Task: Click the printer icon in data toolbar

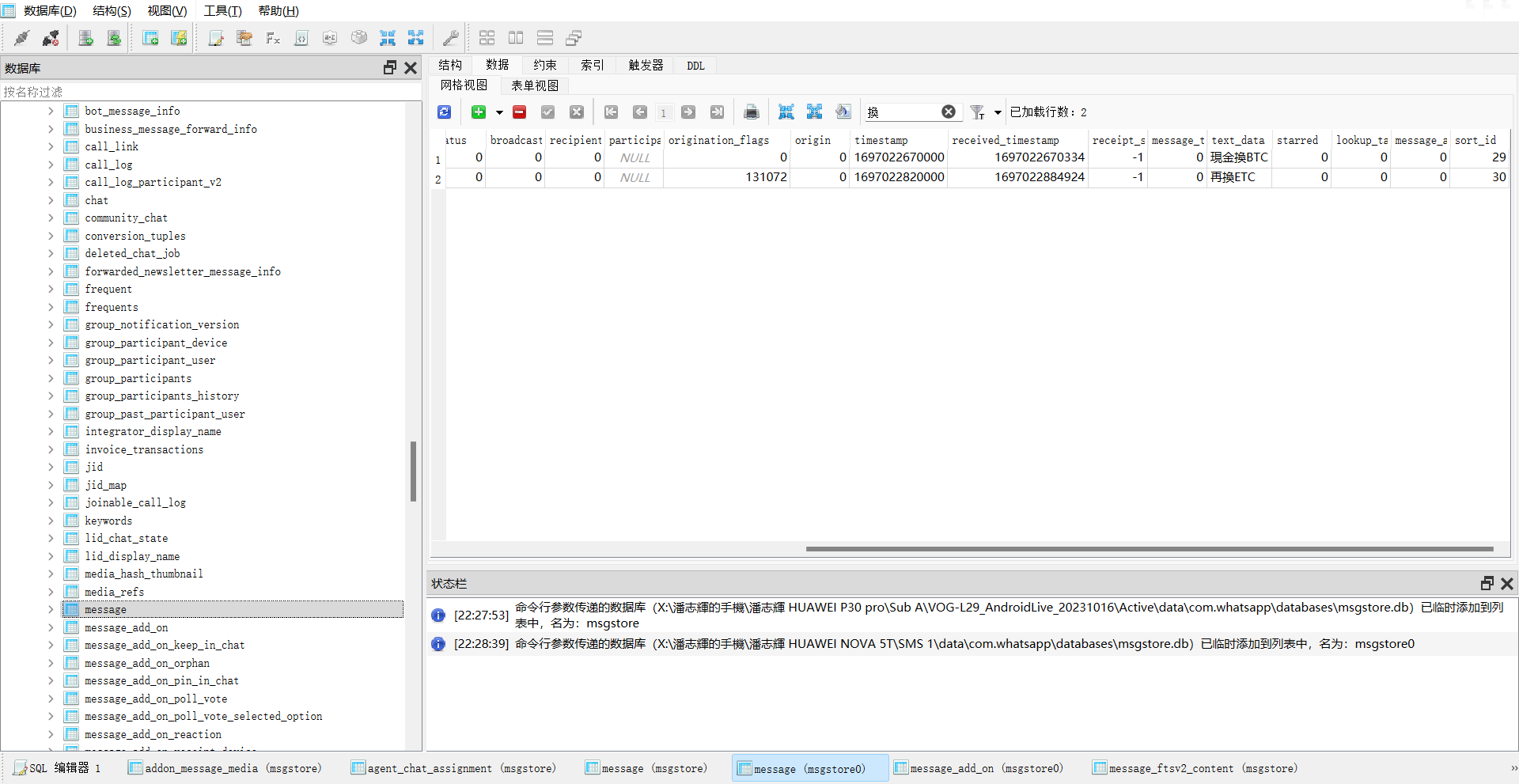Action: [x=752, y=112]
